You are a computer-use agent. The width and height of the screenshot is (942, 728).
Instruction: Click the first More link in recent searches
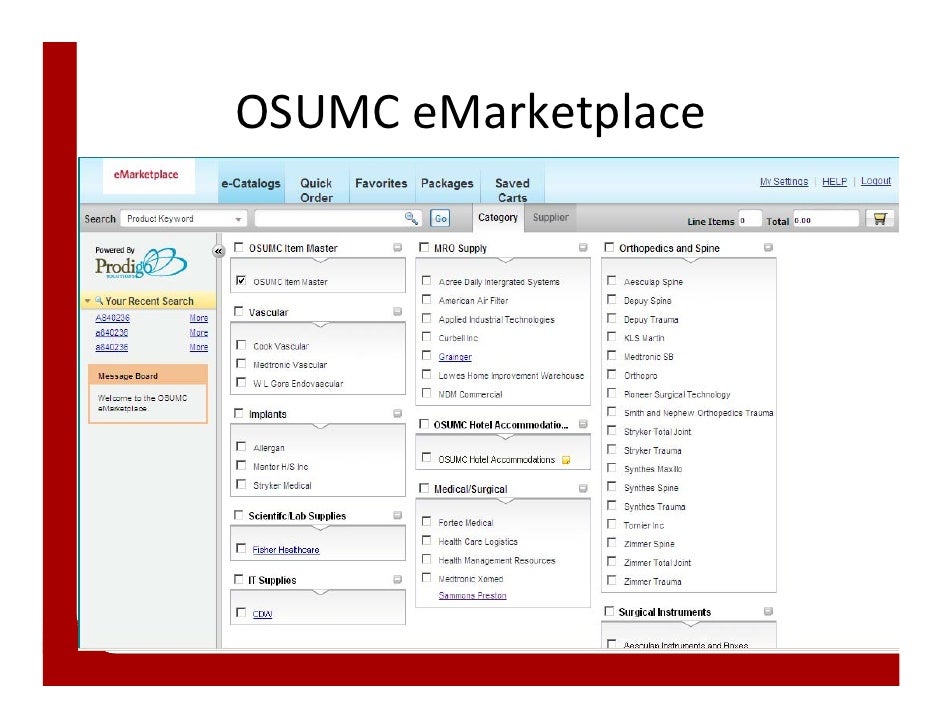tap(199, 318)
